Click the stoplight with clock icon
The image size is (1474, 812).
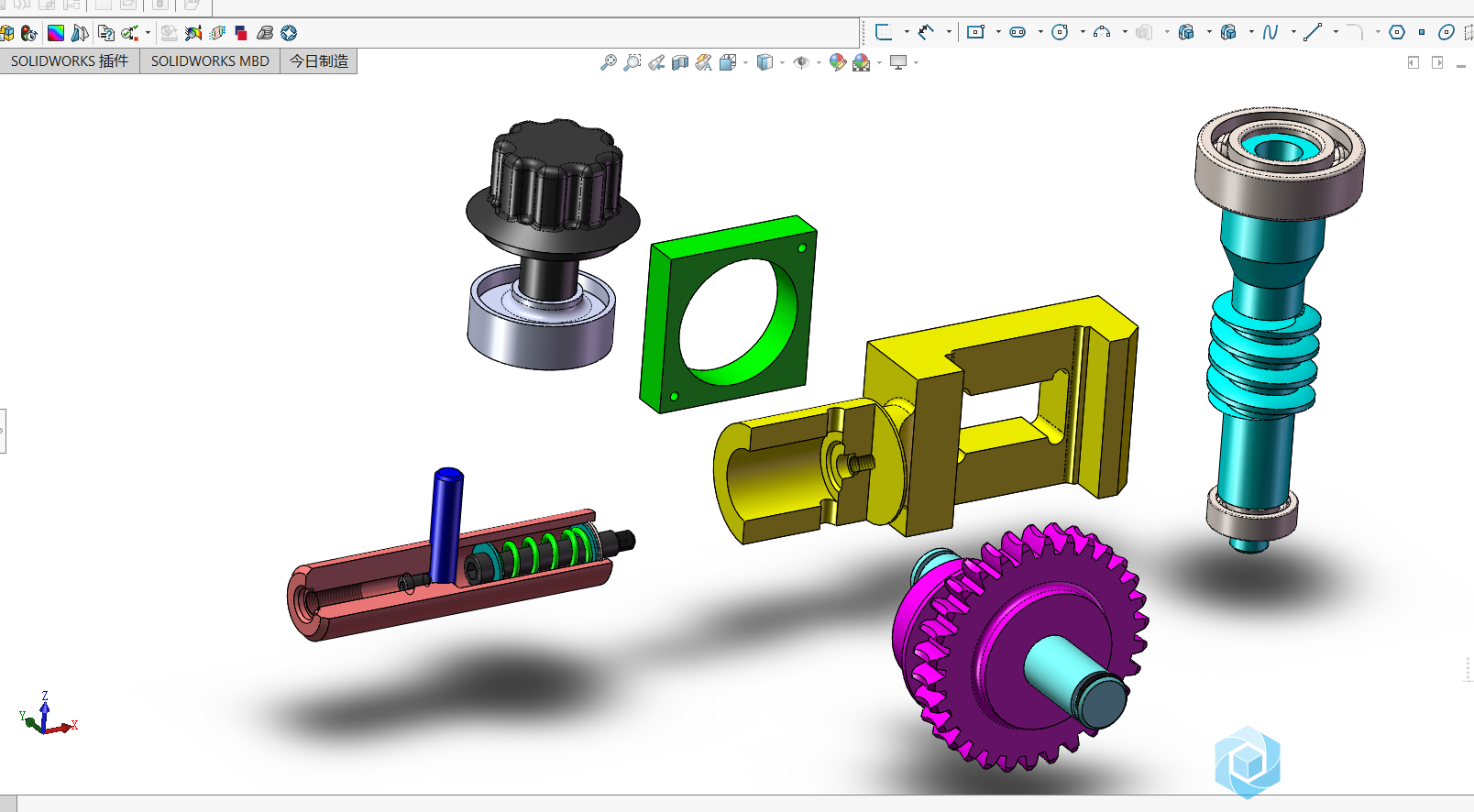(29, 33)
